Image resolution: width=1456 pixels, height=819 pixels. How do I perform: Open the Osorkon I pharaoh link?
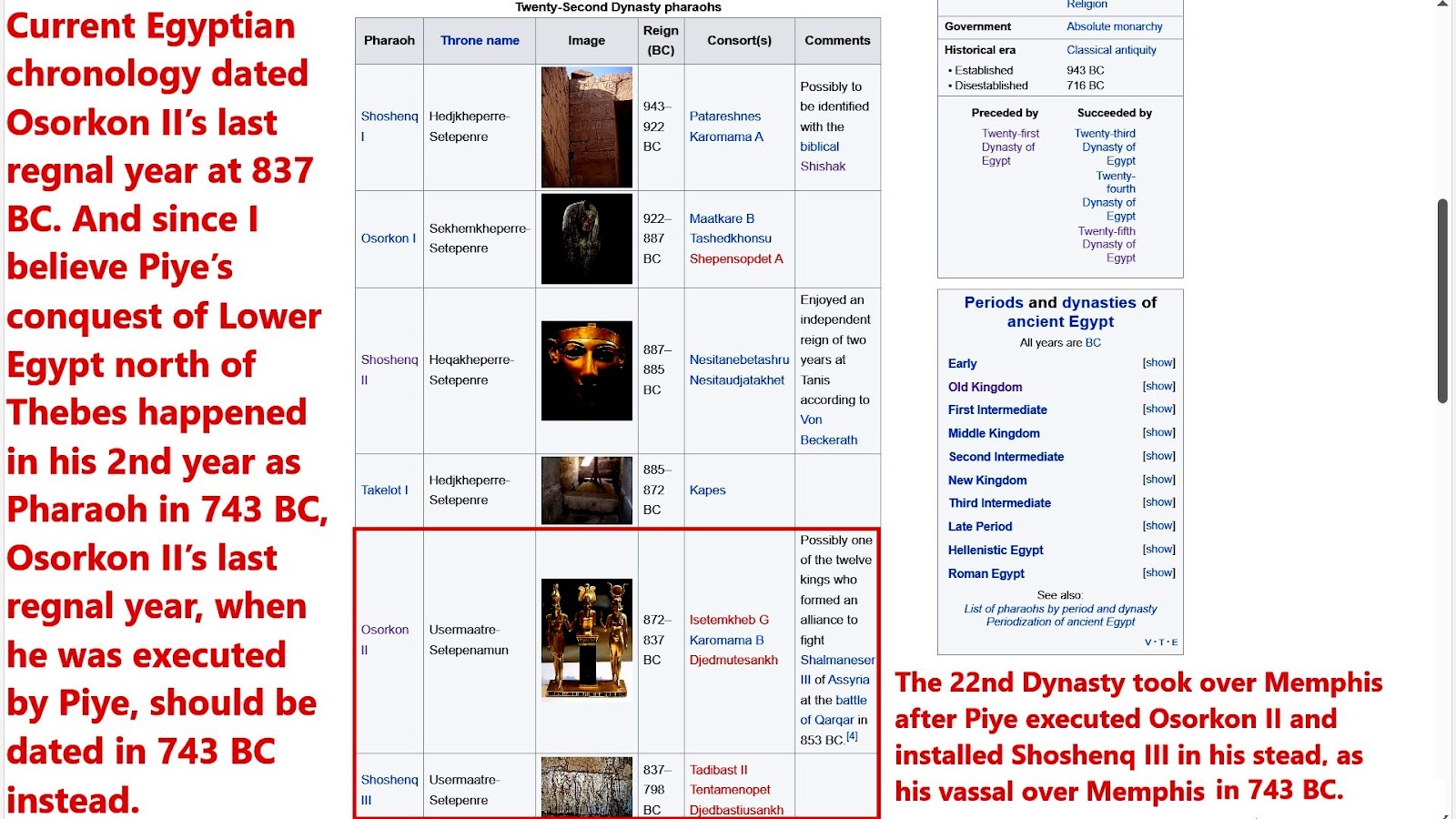[388, 238]
